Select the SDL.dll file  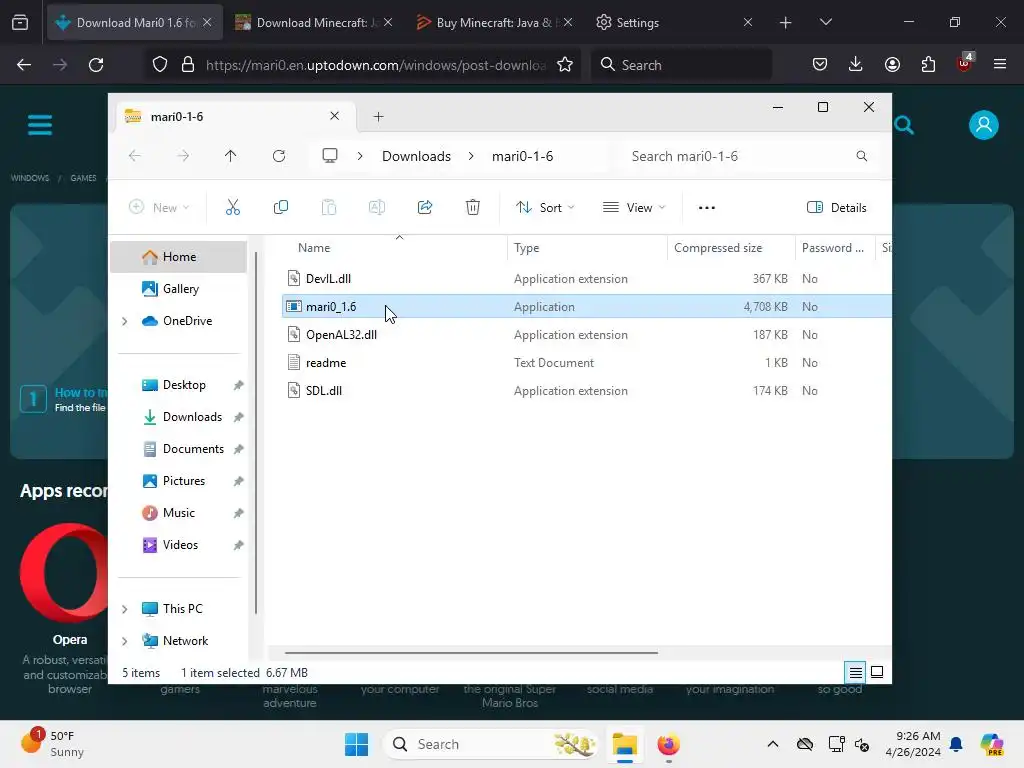(586, 391)
